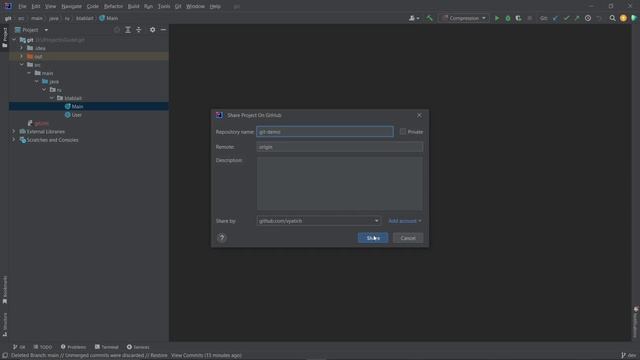Open the Navigate menu
The height and width of the screenshot is (360, 640).
(x=71, y=7)
